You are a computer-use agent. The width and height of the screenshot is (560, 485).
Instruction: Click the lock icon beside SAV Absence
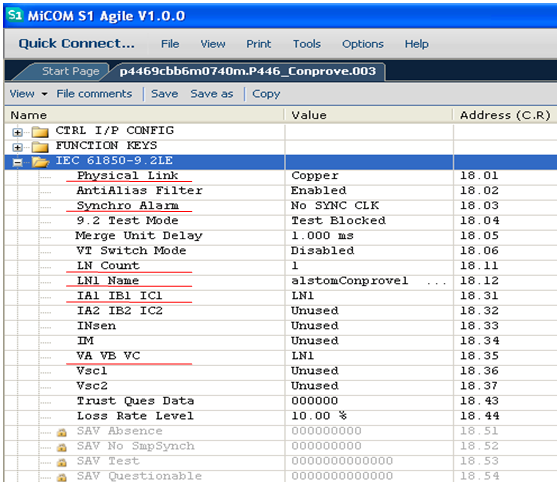(62, 432)
